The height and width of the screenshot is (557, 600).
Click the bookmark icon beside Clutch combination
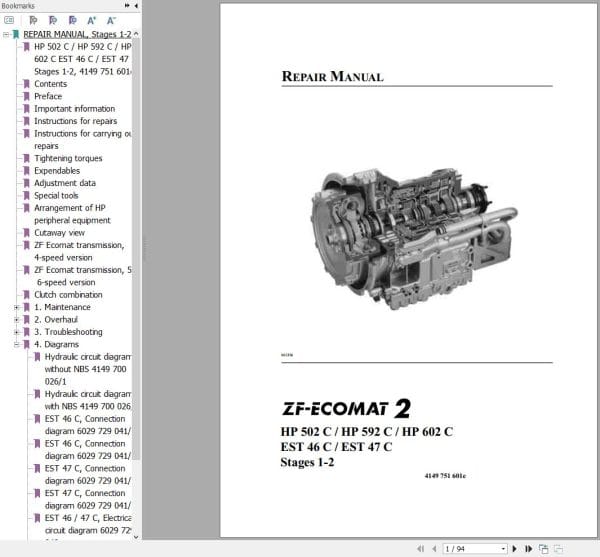tap(26, 295)
